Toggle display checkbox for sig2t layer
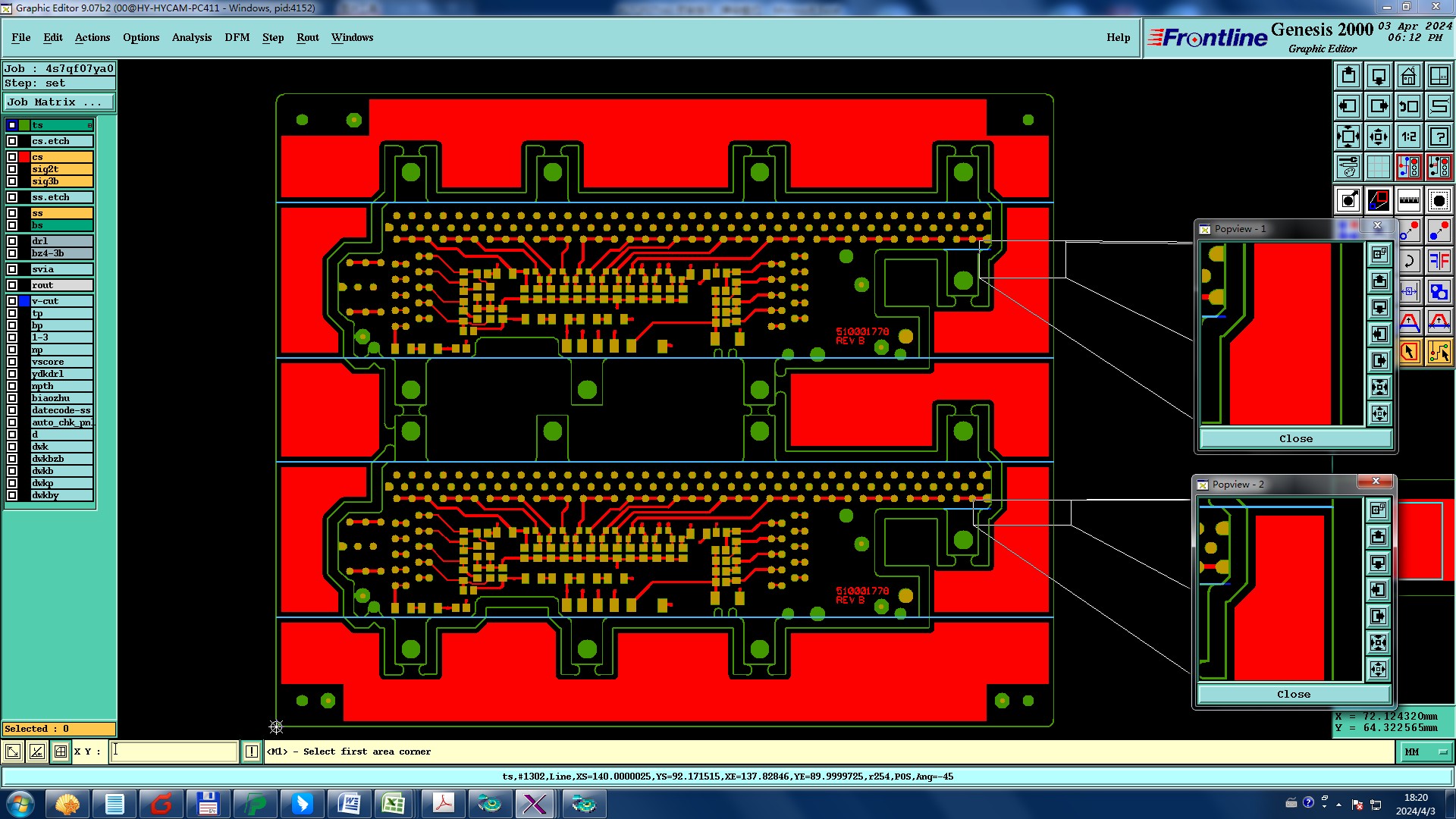1456x819 pixels. [12, 169]
